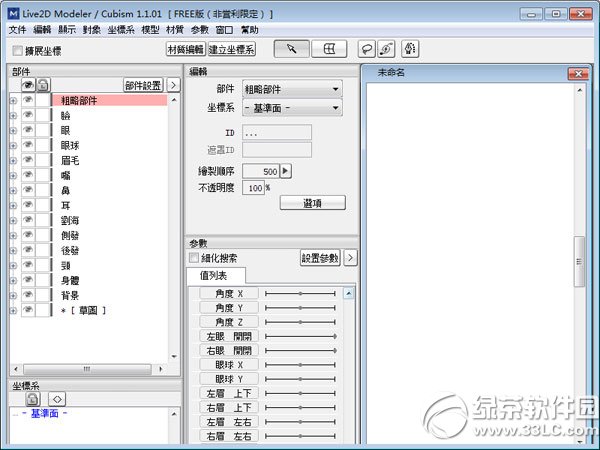The height and width of the screenshot is (450, 600).
Task: Click the 角度 X parameter button
Action: pyautogui.click(x=229, y=293)
